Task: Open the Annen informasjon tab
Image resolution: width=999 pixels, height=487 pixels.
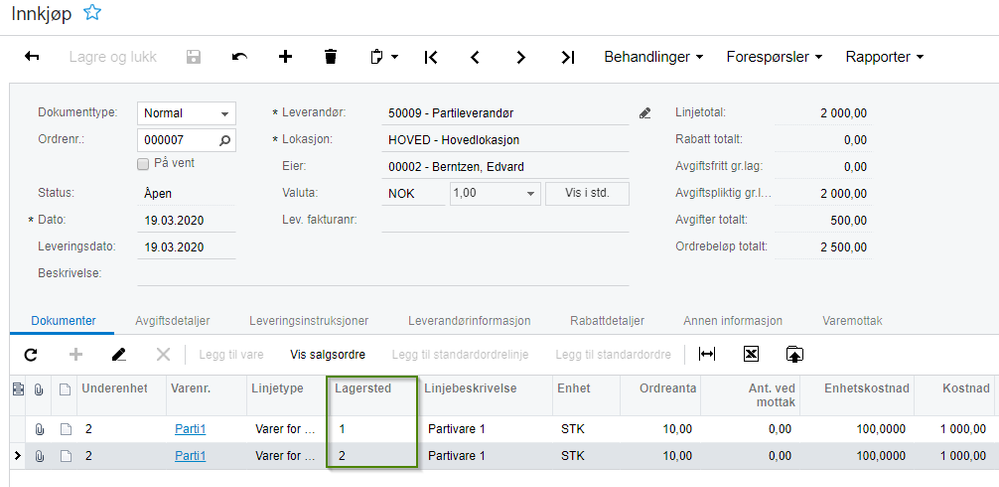Action: 733,321
